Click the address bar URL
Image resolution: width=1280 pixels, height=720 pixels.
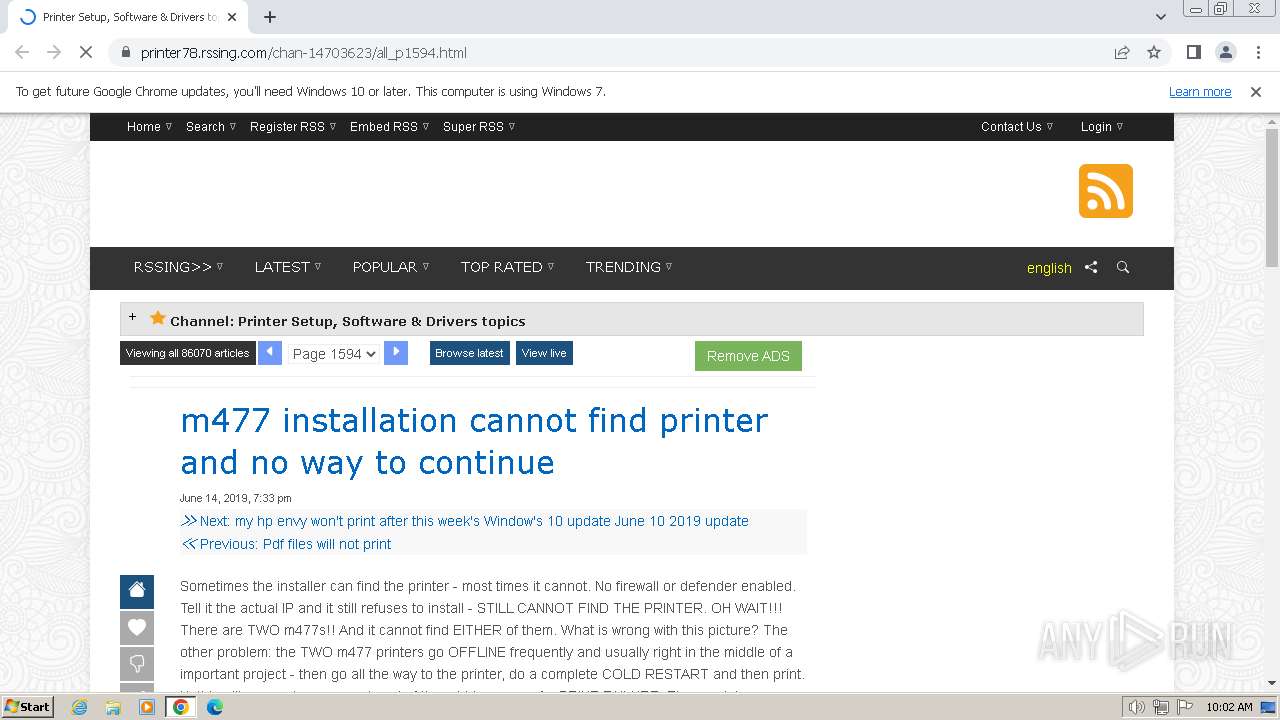pos(304,53)
